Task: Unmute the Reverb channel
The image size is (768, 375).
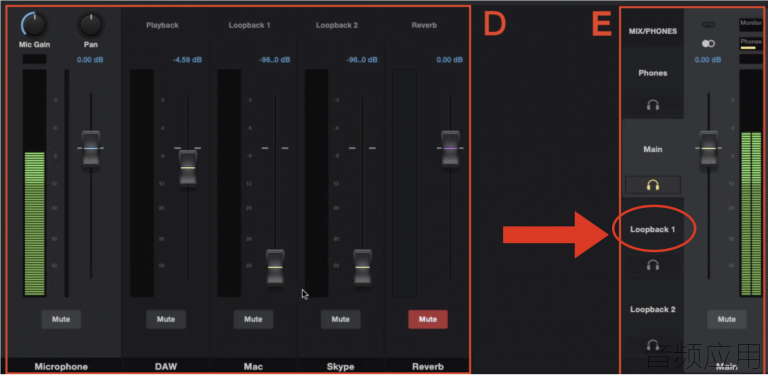Action: pyautogui.click(x=428, y=319)
